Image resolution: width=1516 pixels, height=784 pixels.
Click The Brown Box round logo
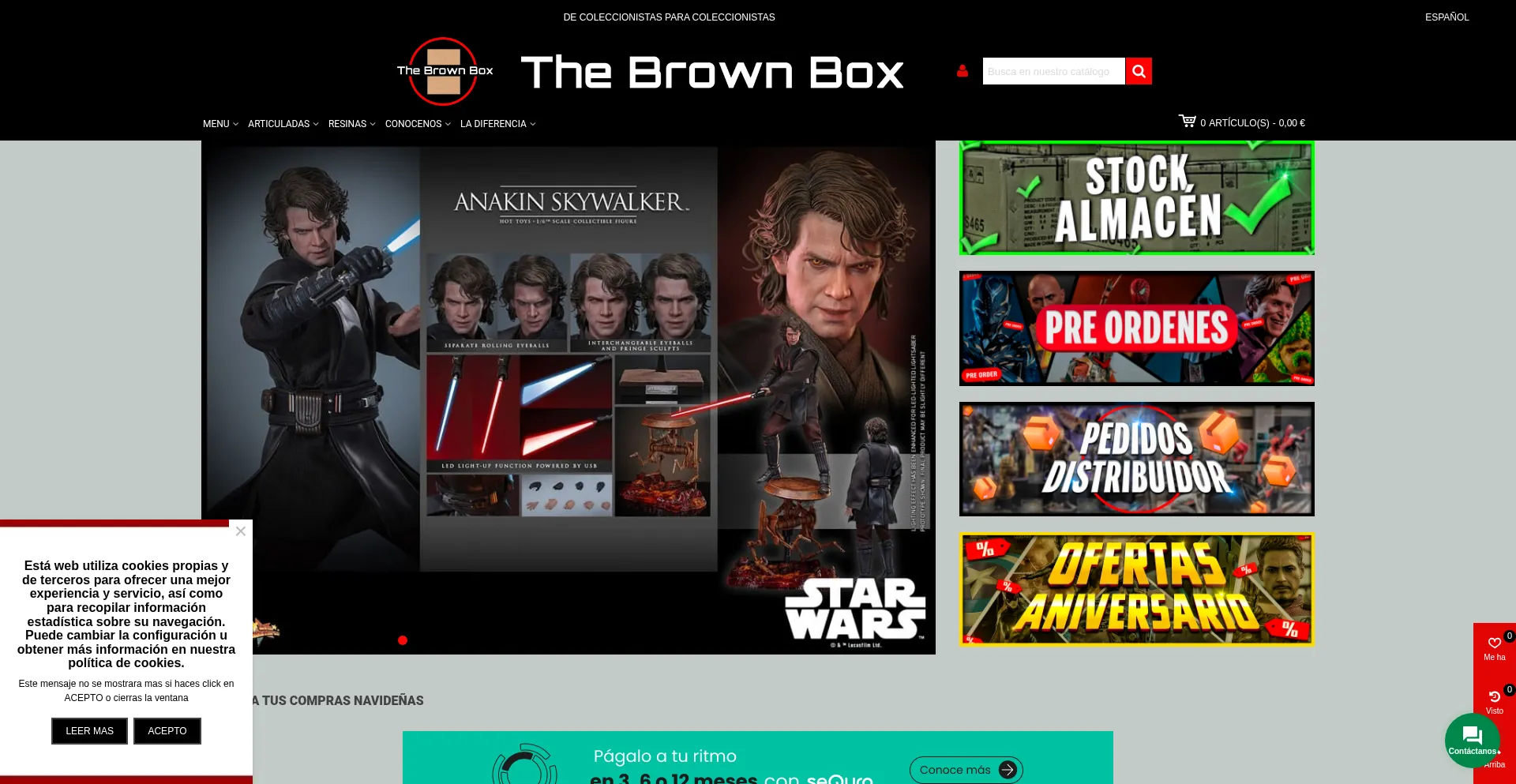point(444,71)
